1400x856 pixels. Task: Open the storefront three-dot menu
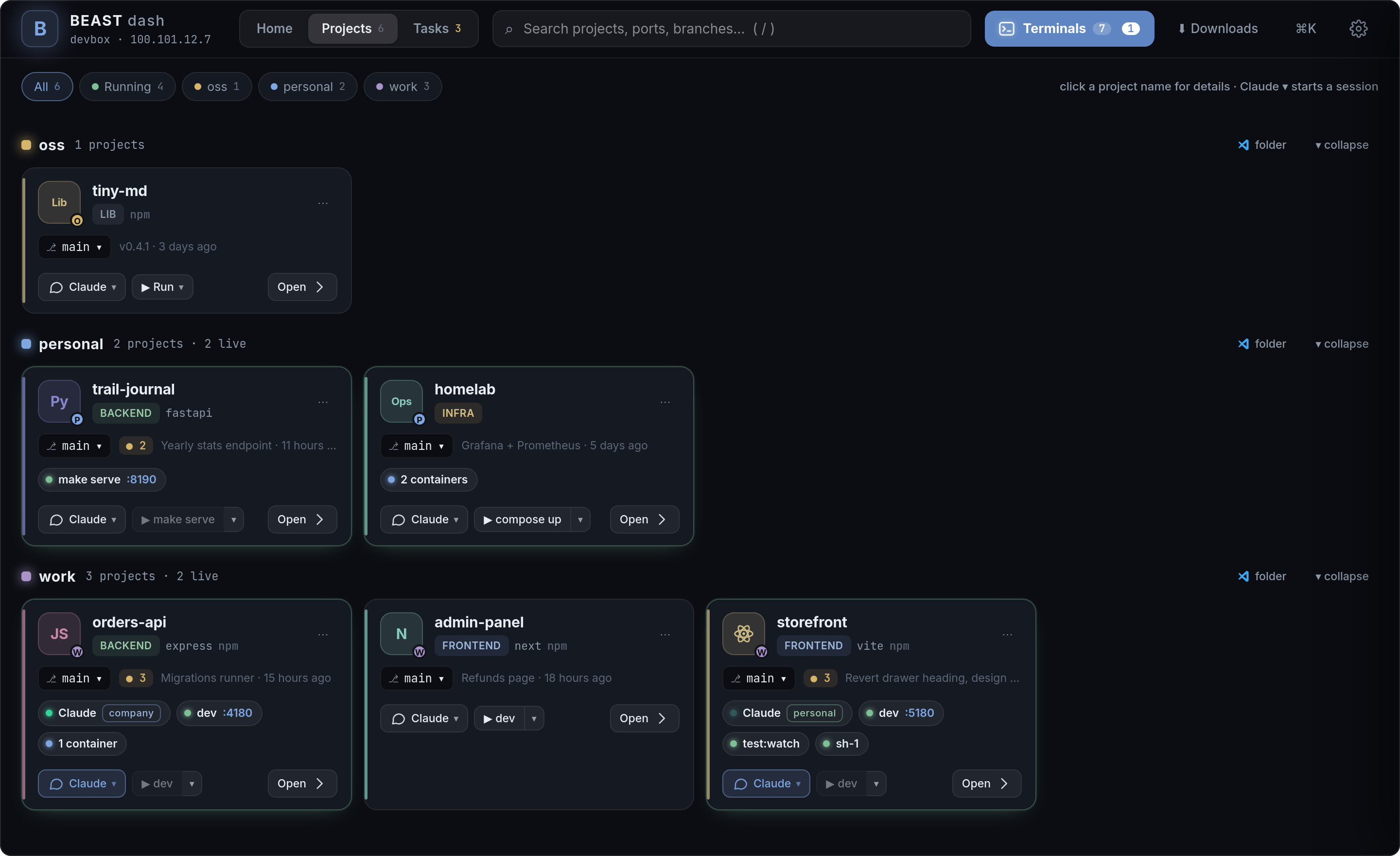point(1007,634)
